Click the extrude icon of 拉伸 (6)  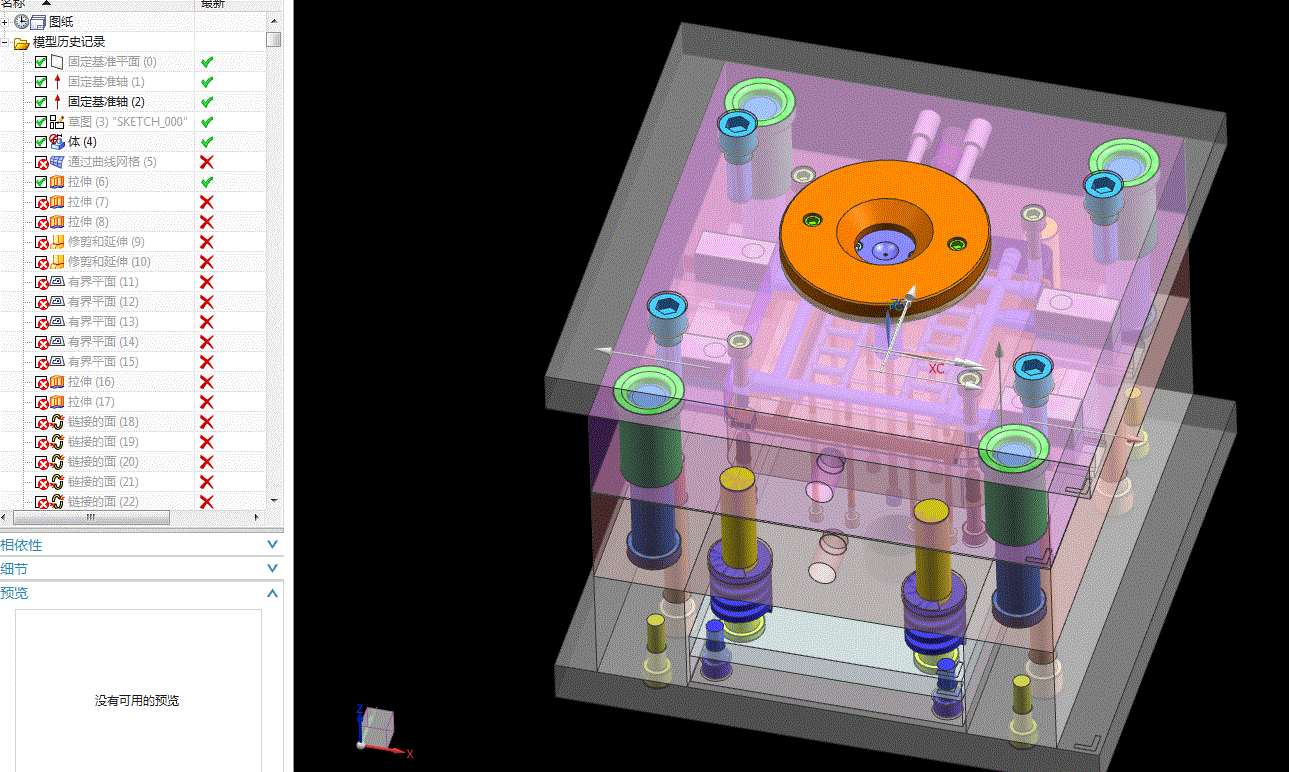(x=57, y=182)
